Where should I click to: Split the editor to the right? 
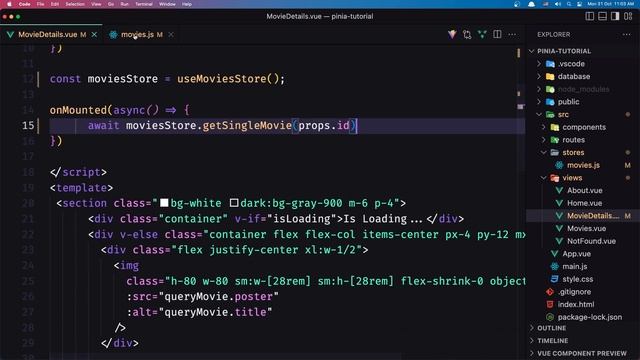pos(497,34)
